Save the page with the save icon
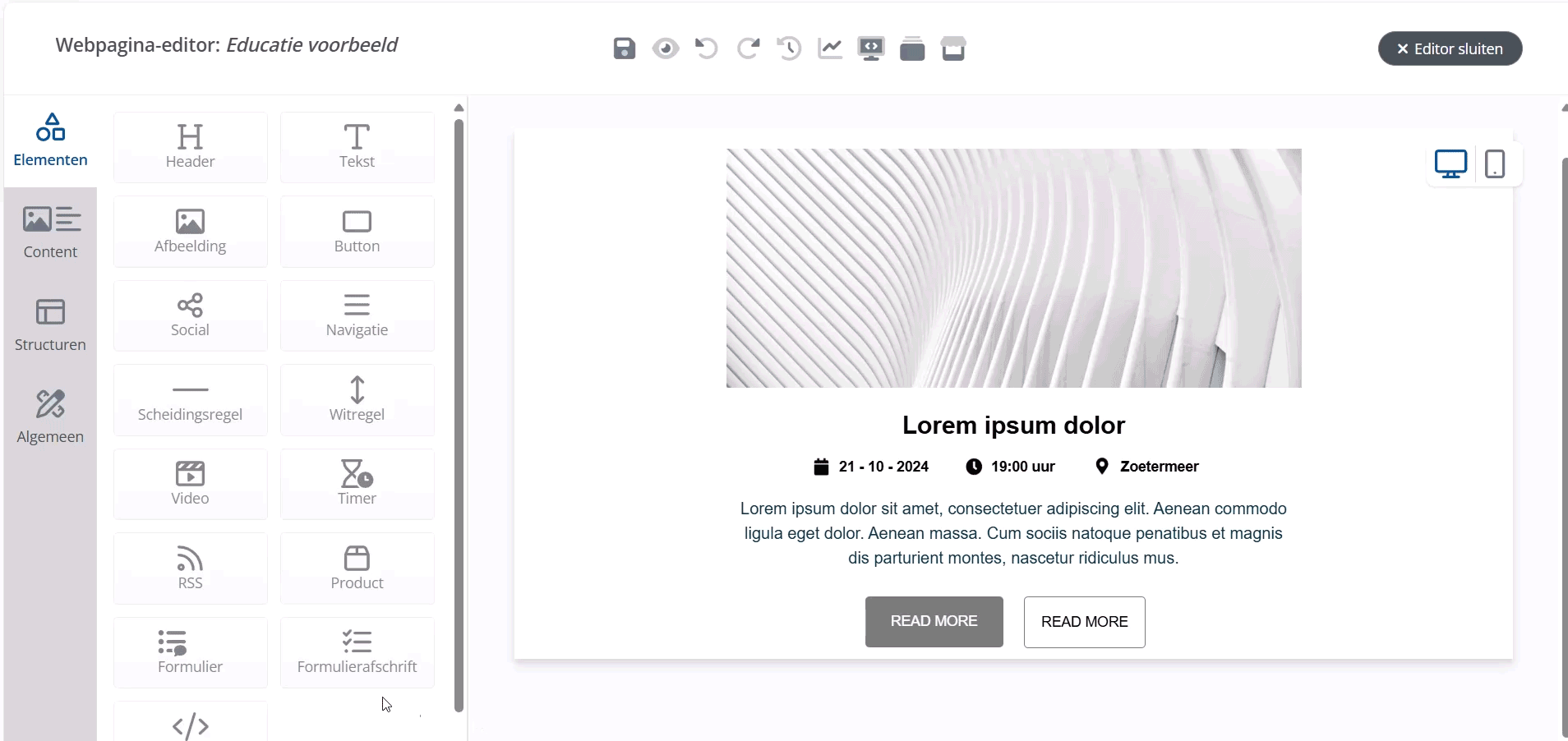The height and width of the screenshot is (741, 1568). click(x=623, y=48)
